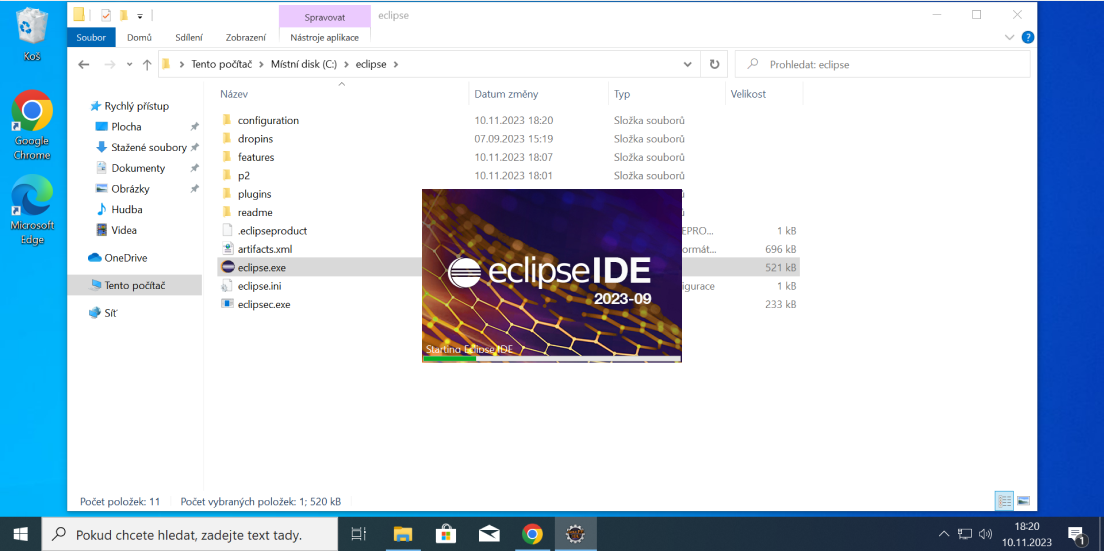Screen dimensions: 1104x551
Task: Open Mail app from the taskbar
Action: click(x=489, y=534)
